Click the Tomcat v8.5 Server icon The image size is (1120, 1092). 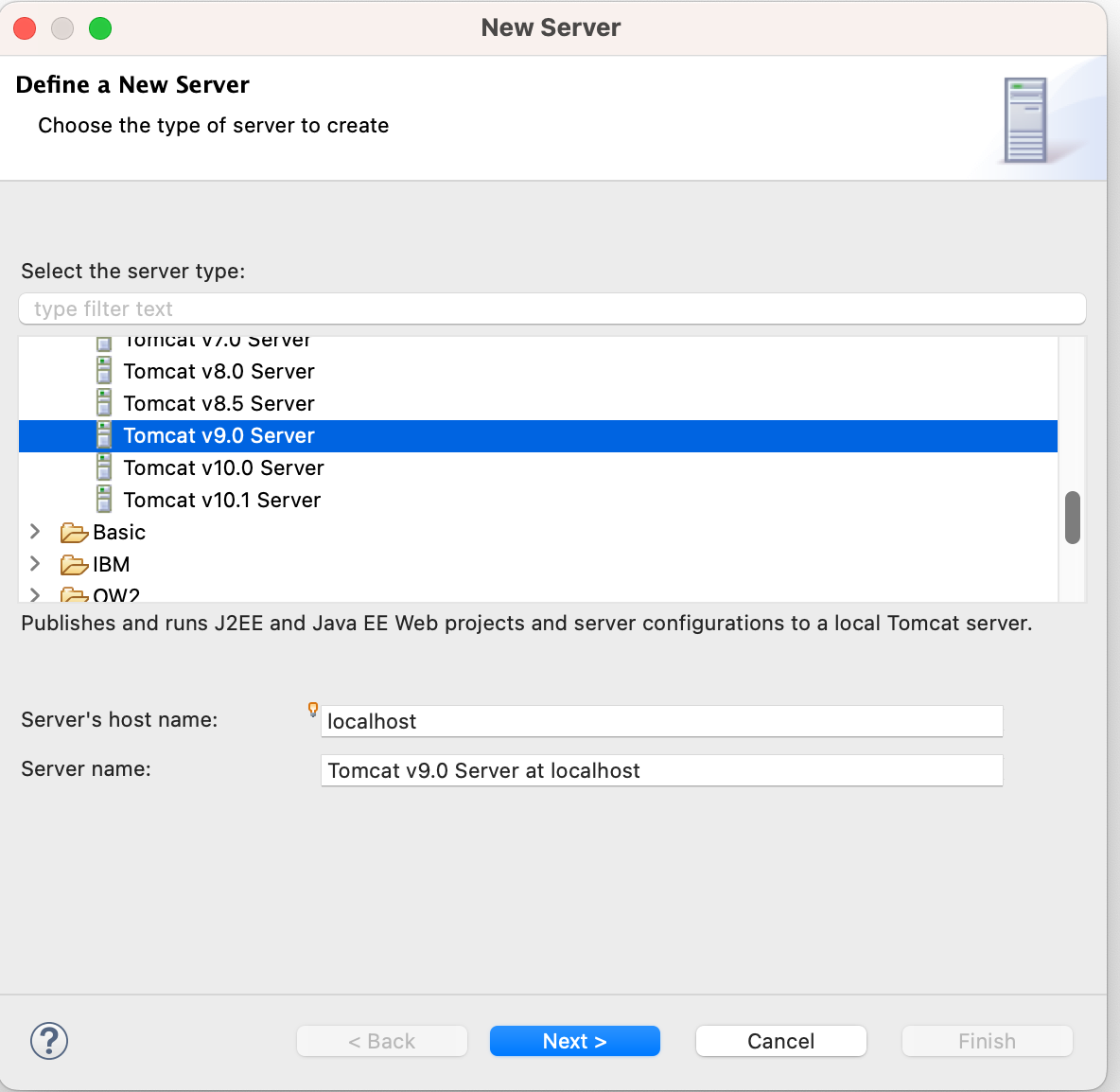tap(104, 403)
